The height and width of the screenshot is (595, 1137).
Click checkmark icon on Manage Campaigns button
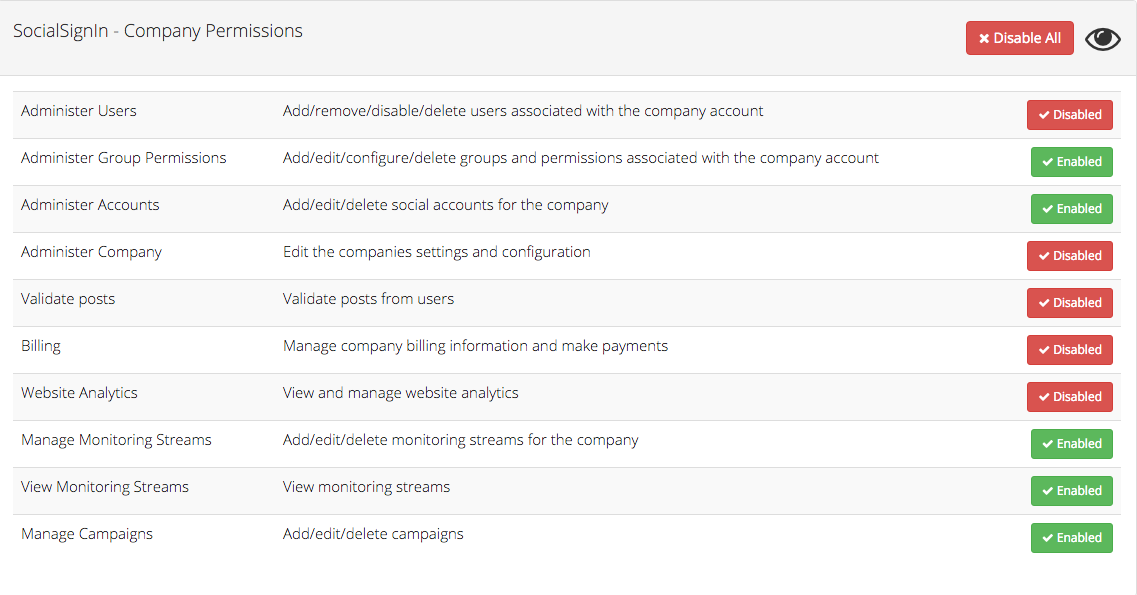(x=1048, y=538)
